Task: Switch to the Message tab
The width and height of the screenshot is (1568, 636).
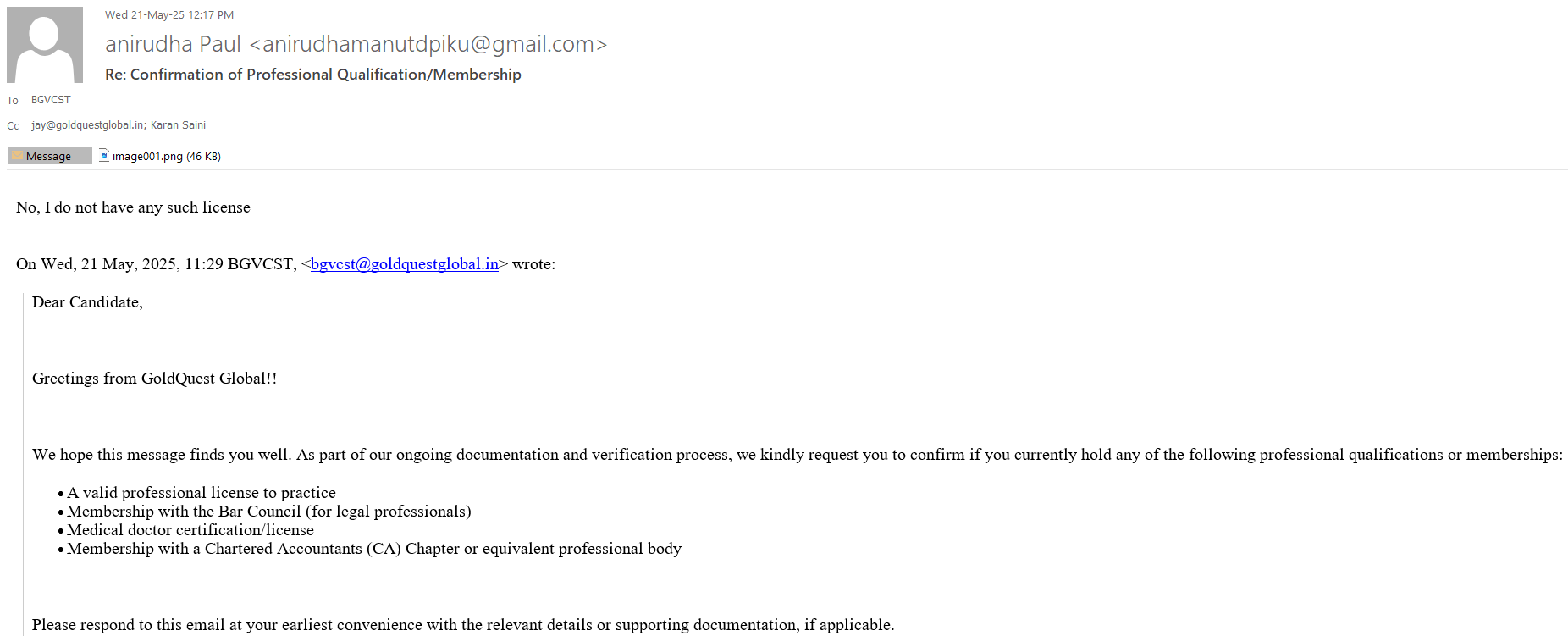Action: (49, 156)
